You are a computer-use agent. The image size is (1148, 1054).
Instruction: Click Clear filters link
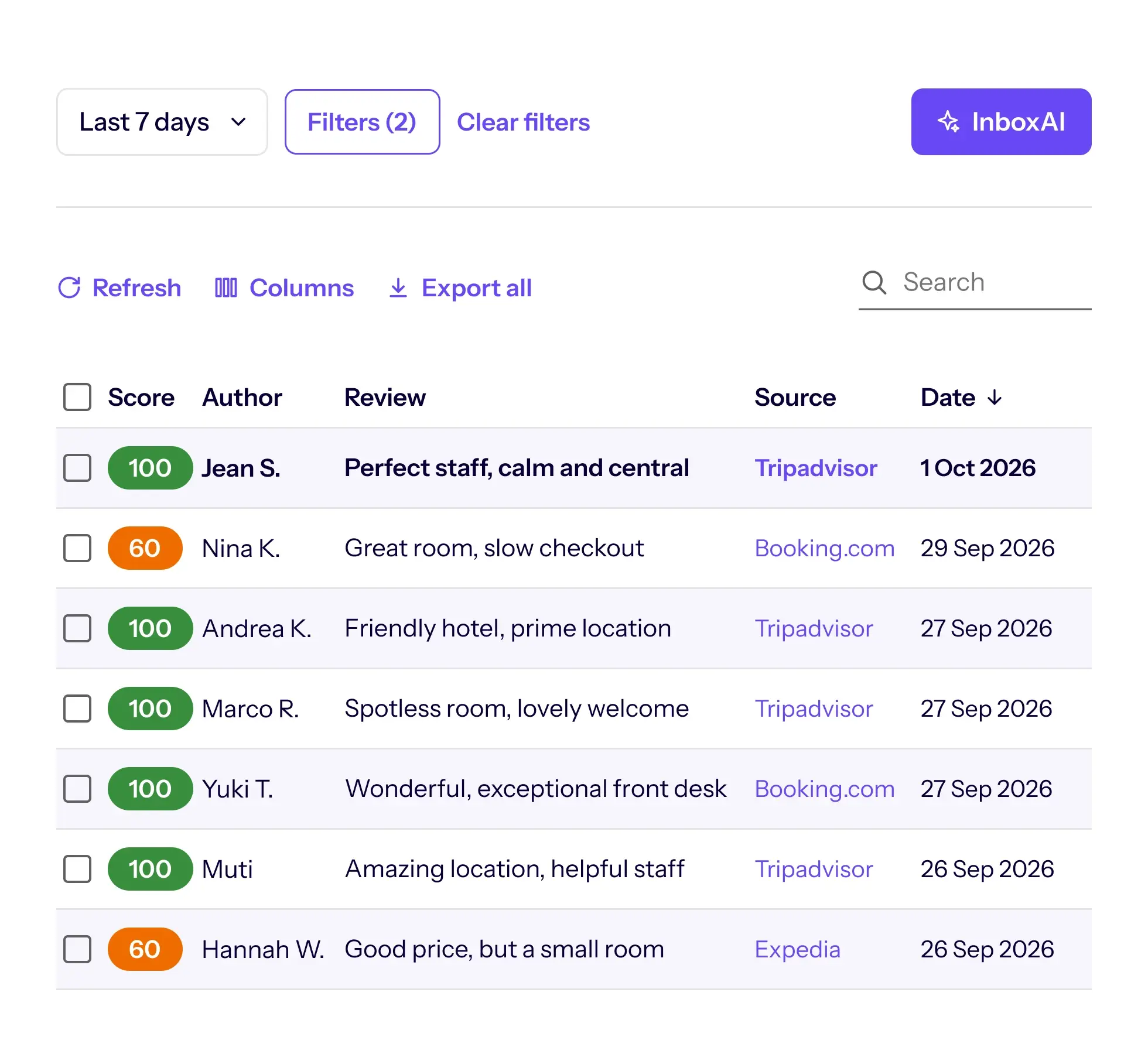tap(523, 122)
